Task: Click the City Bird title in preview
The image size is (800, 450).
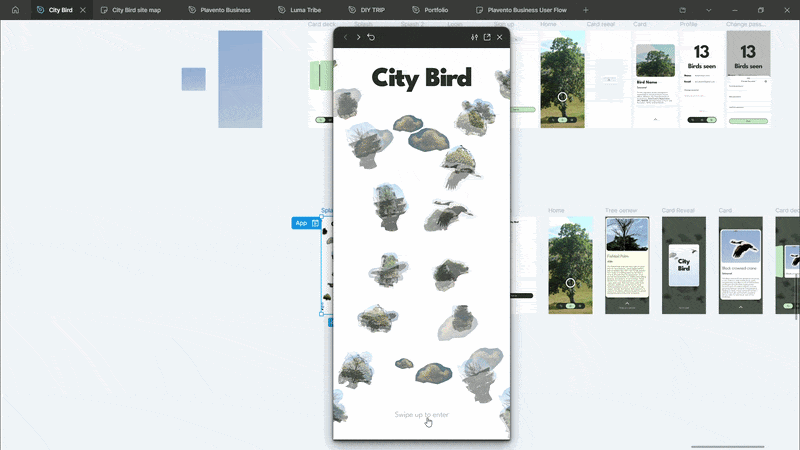Action: point(421,78)
